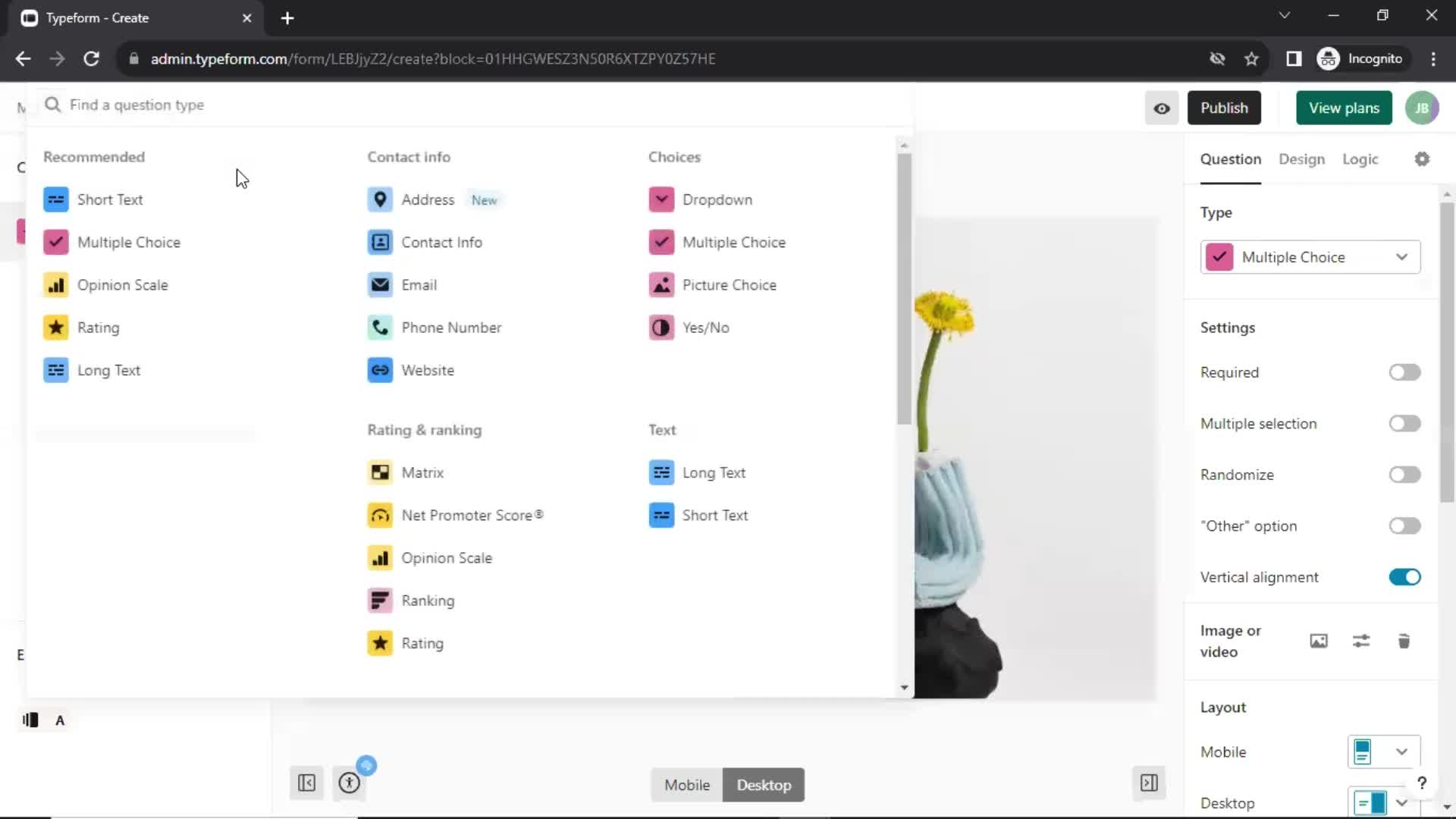Screen dimensions: 1456x819
Task: Choose Matrix under Rating & ranking
Action: 406,472
